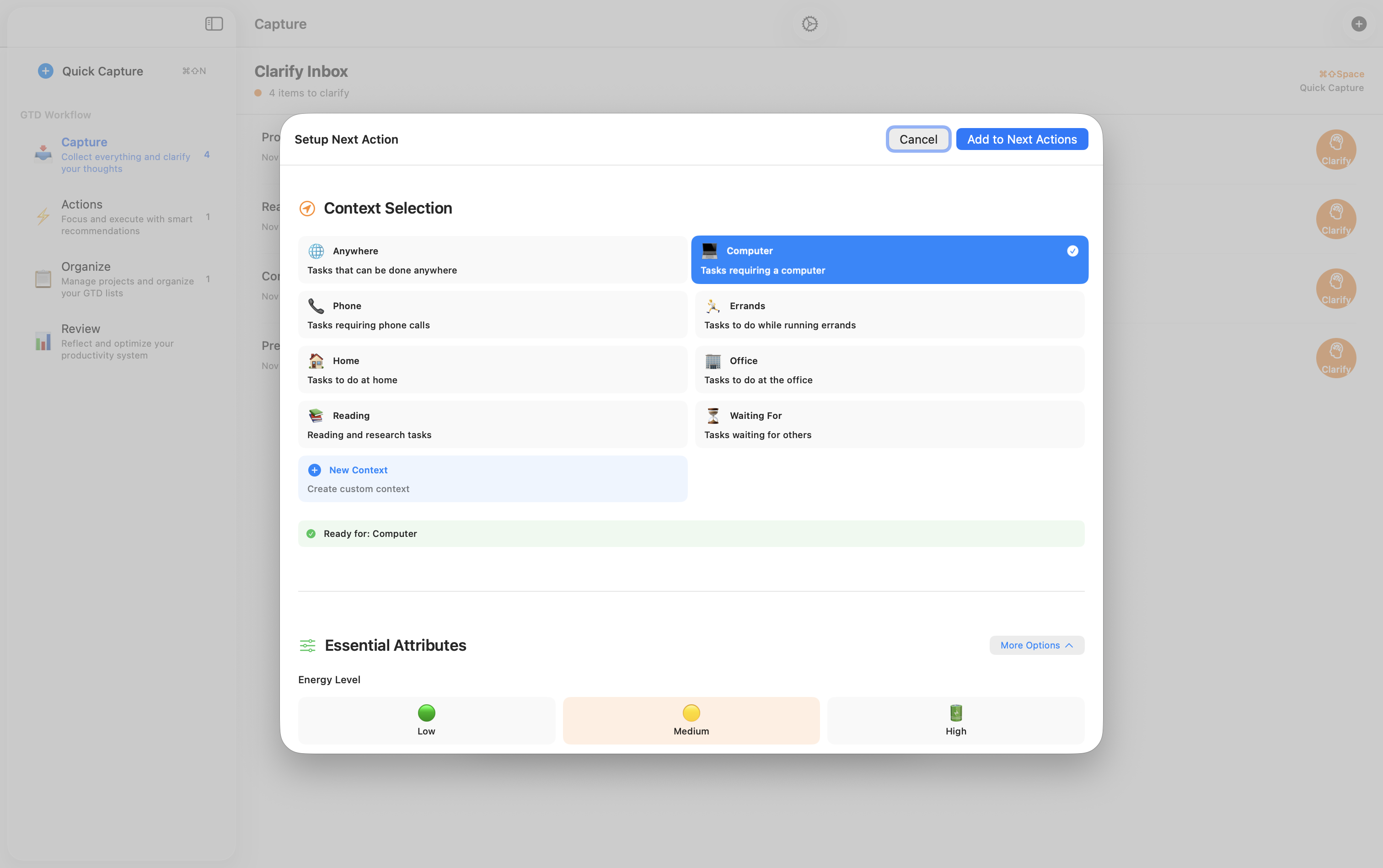Click the Review bar chart icon
1383x868 pixels.
(x=43, y=341)
